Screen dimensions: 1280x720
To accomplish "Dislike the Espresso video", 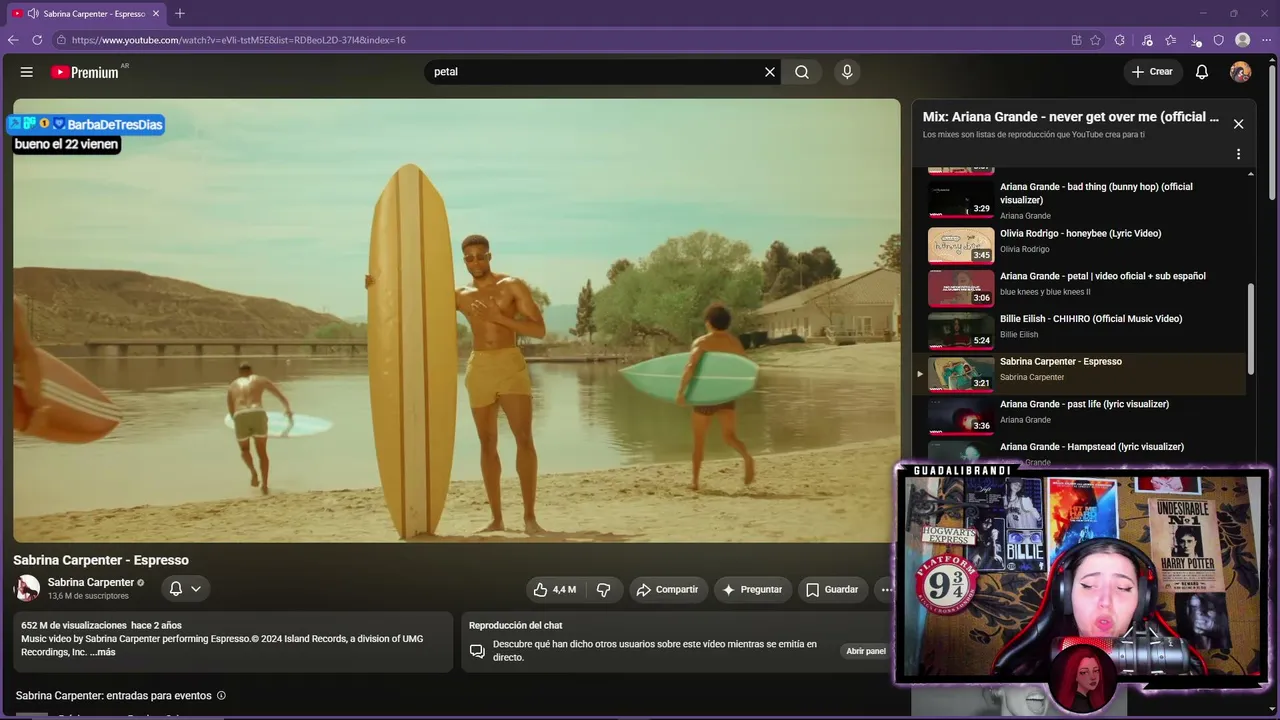I will point(603,590).
